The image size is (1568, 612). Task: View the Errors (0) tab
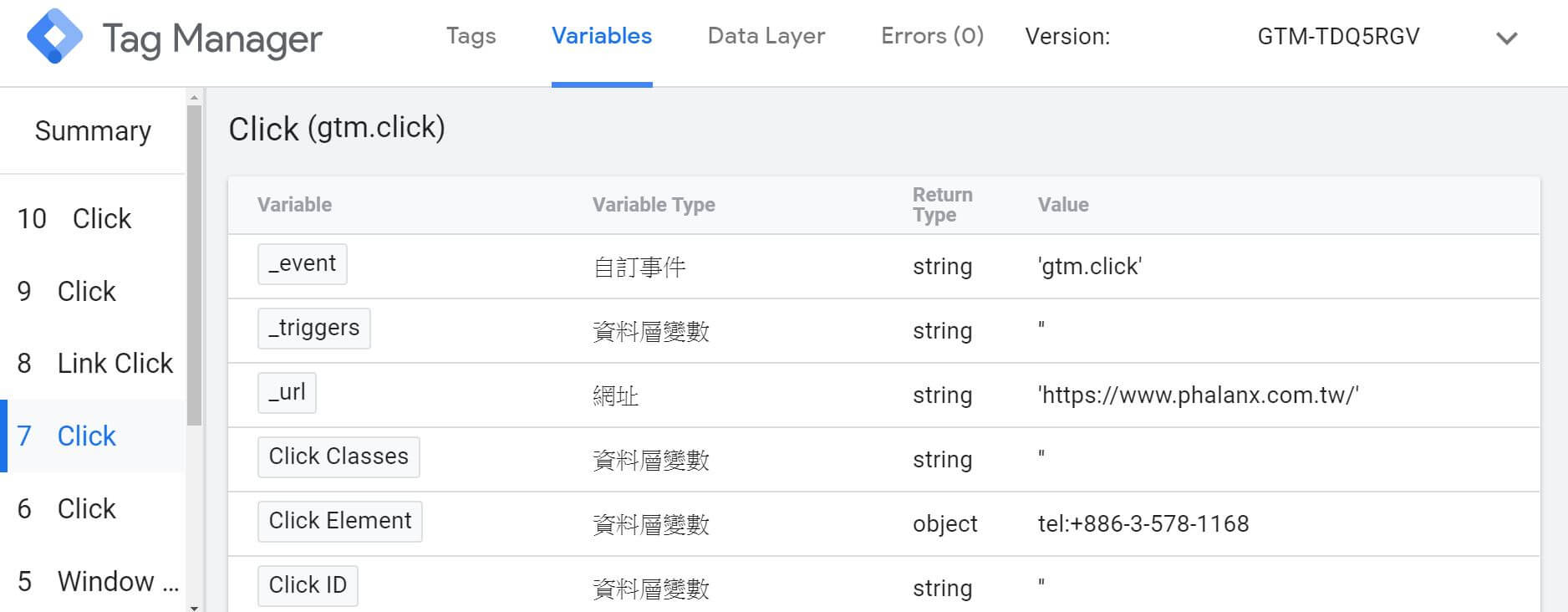[932, 36]
